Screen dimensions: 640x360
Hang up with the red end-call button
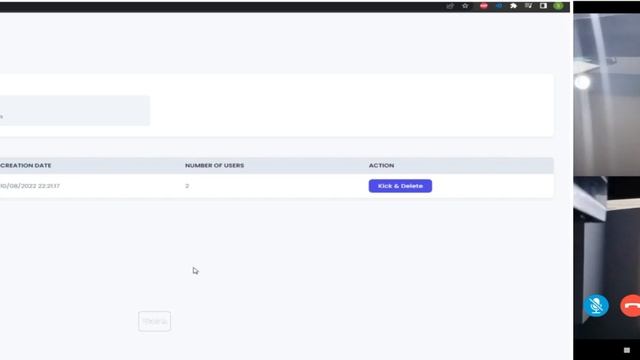tap(631, 305)
